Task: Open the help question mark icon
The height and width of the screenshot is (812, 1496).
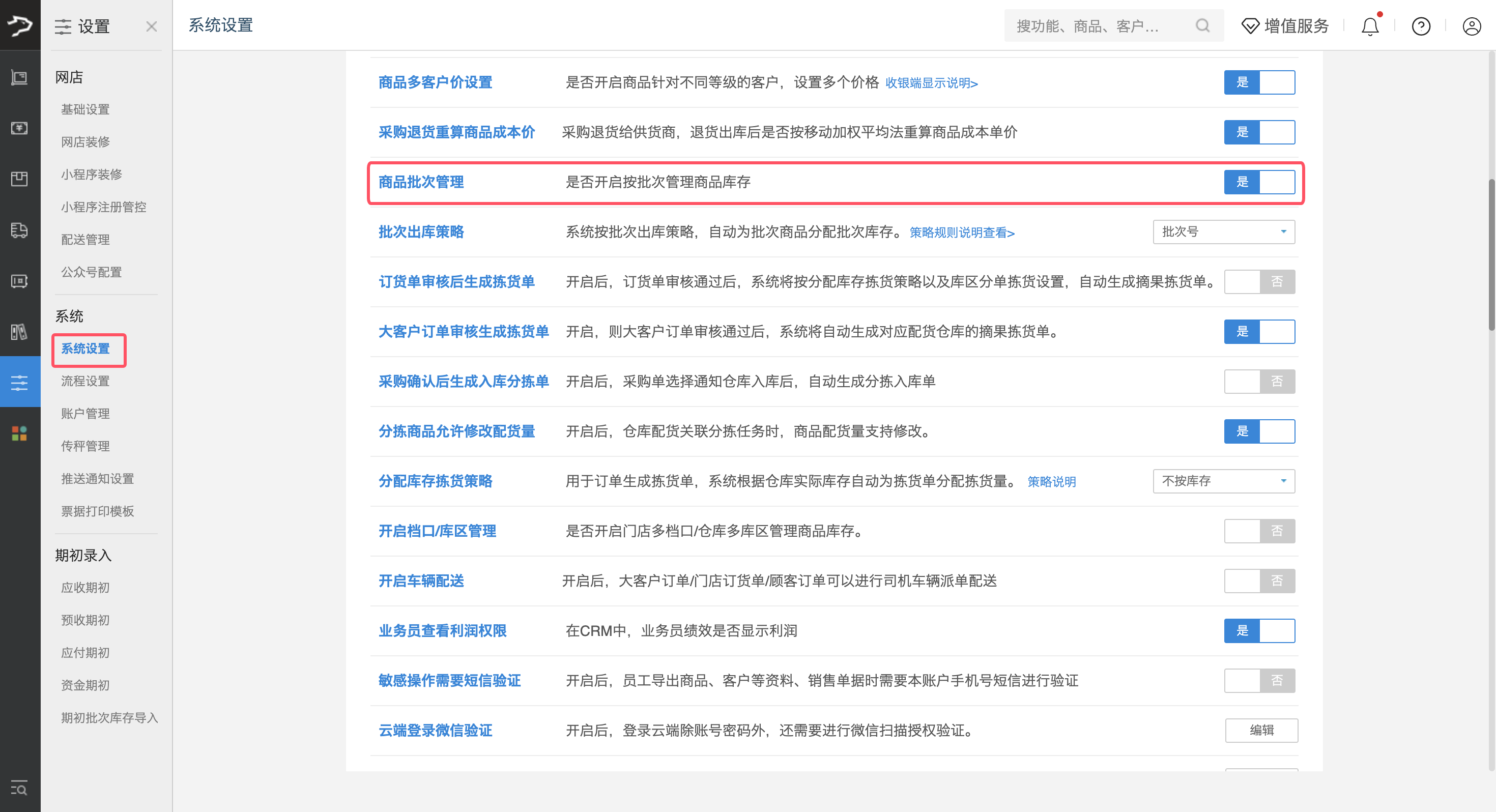Action: pyautogui.click(x=1421, y=26)
